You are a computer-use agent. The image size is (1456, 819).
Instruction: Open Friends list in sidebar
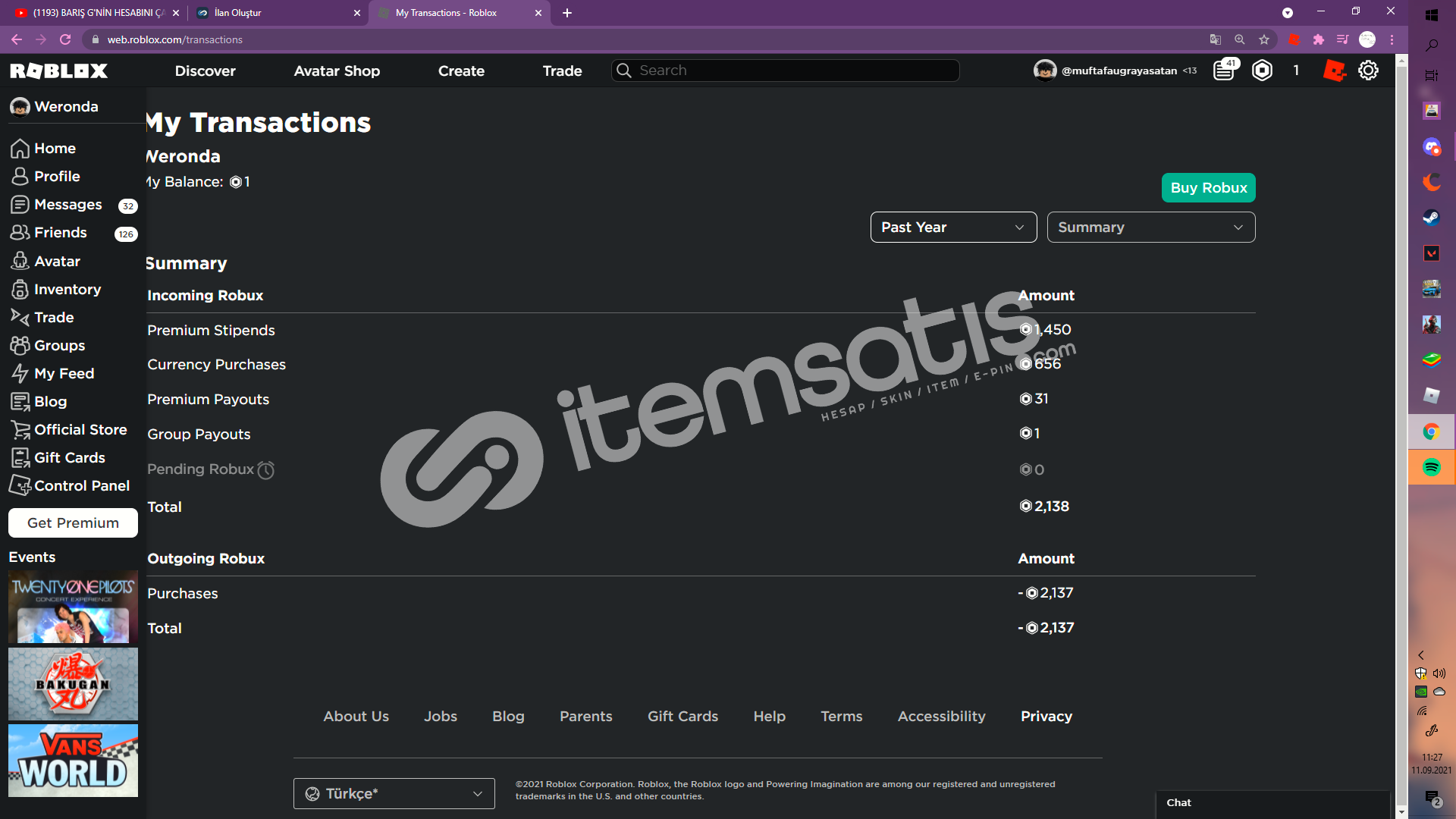tap(73, 233)
